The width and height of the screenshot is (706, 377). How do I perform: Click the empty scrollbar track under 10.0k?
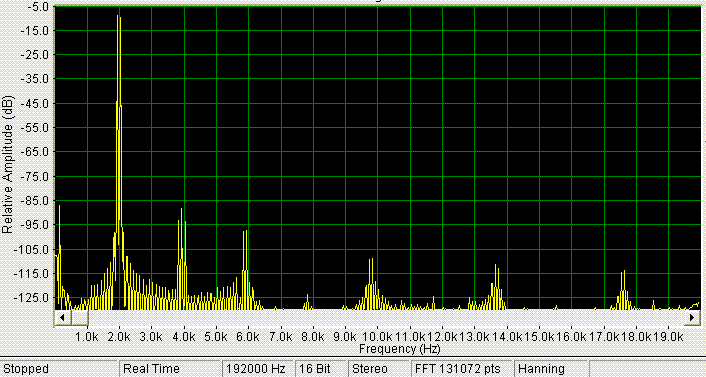click(377, 318)
